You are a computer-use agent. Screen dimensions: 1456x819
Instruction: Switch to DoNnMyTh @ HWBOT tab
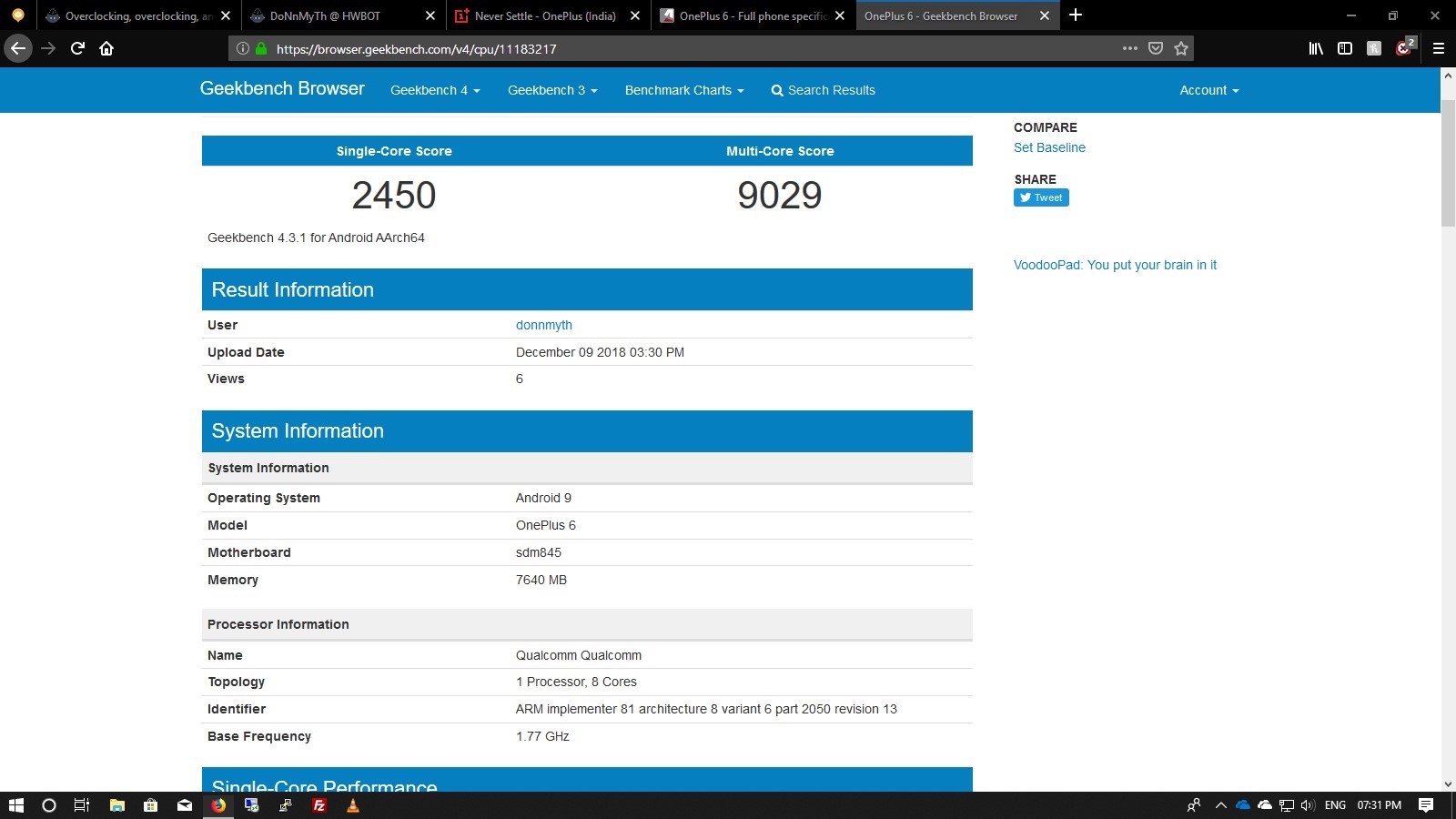(343, 15)
